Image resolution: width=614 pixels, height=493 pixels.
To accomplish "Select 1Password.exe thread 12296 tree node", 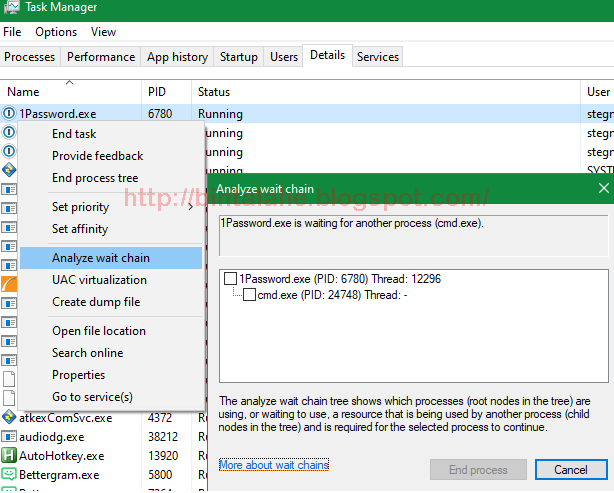I will 340,279.
